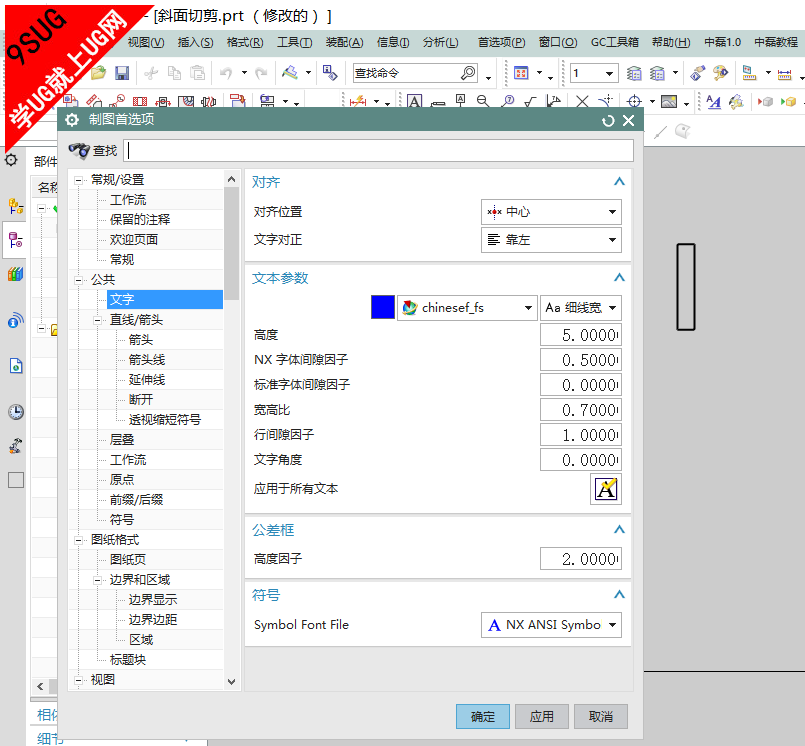Click the color palette edit display icon
The image size is (805, 746).
coord(720,73)
